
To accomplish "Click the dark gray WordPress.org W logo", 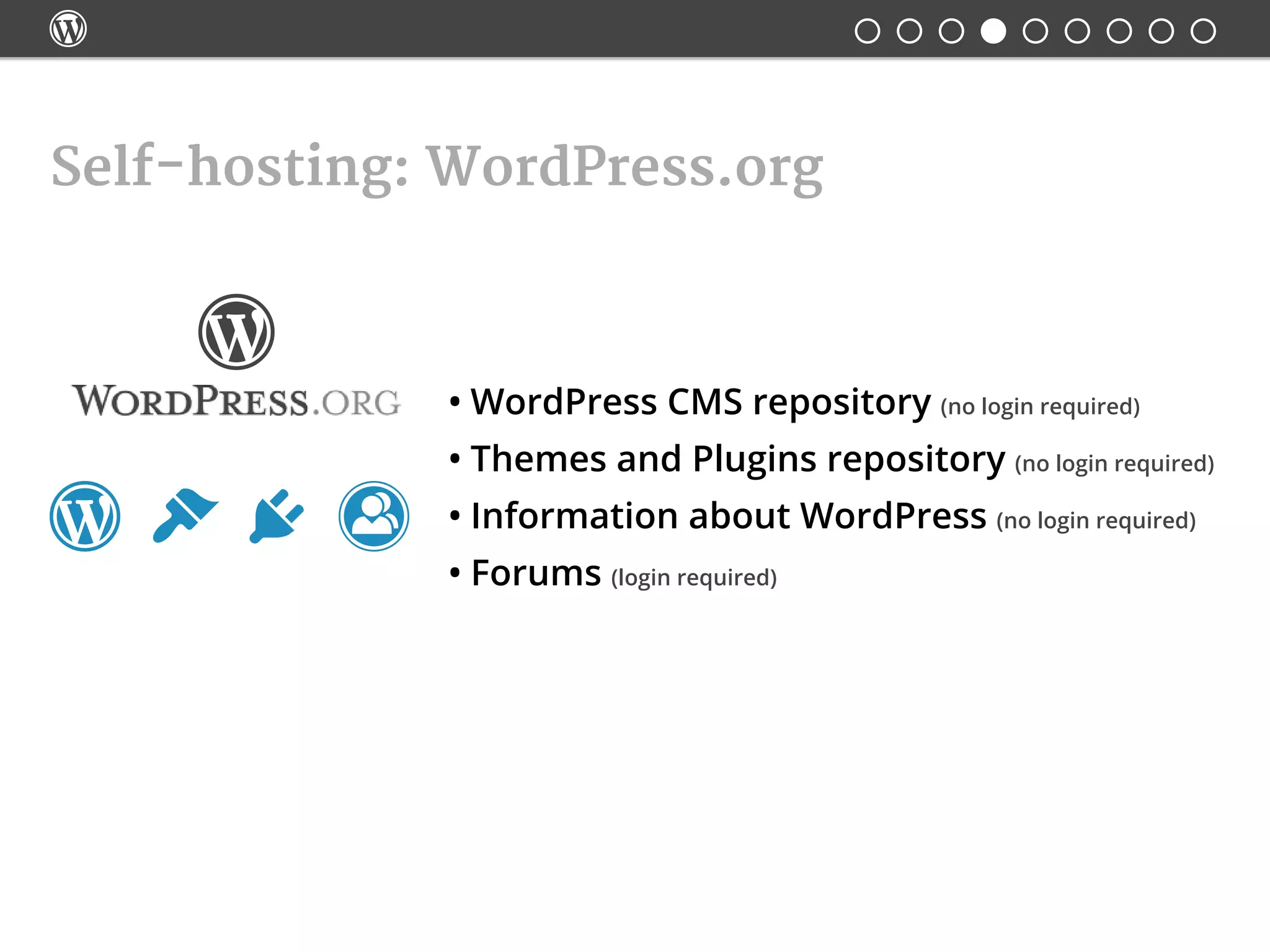I will (x=236, y=332).
